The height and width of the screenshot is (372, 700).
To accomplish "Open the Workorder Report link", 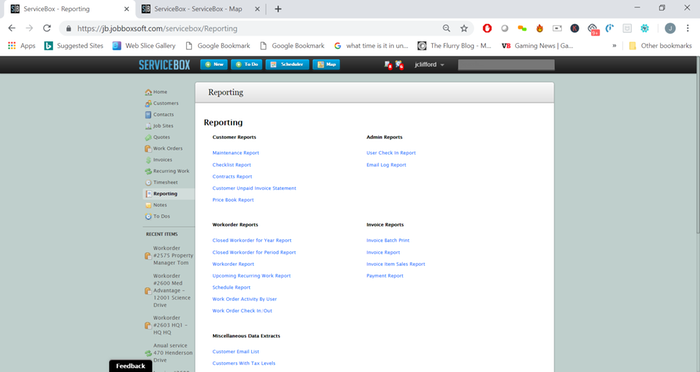I will (233, 264).
